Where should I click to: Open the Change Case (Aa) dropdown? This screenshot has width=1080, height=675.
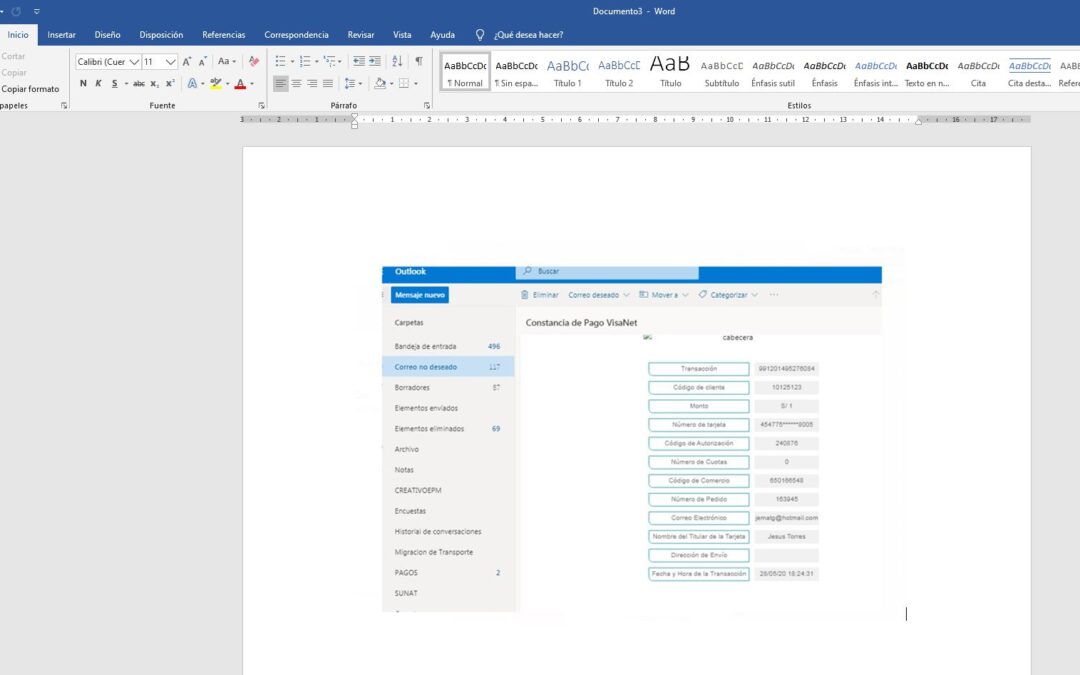[227, 61]
